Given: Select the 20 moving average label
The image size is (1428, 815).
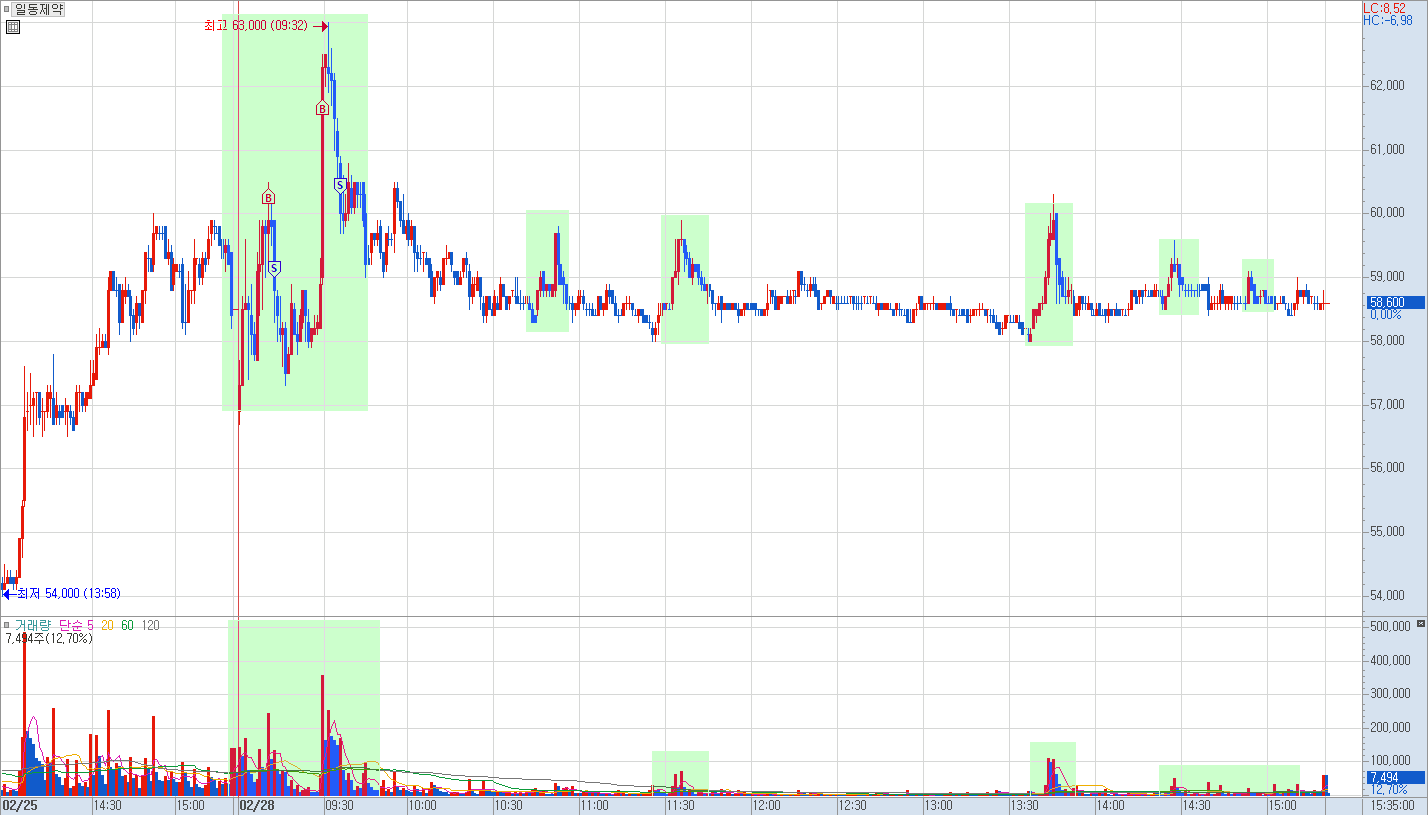Looking at the screenshot, I should [x=107, y=625].
